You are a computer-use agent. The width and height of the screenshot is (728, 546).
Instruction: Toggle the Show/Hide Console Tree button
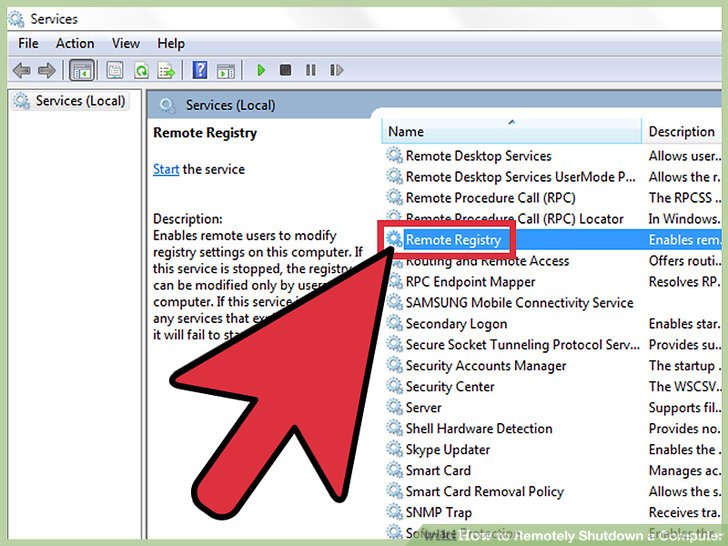(x=82, y=71)
